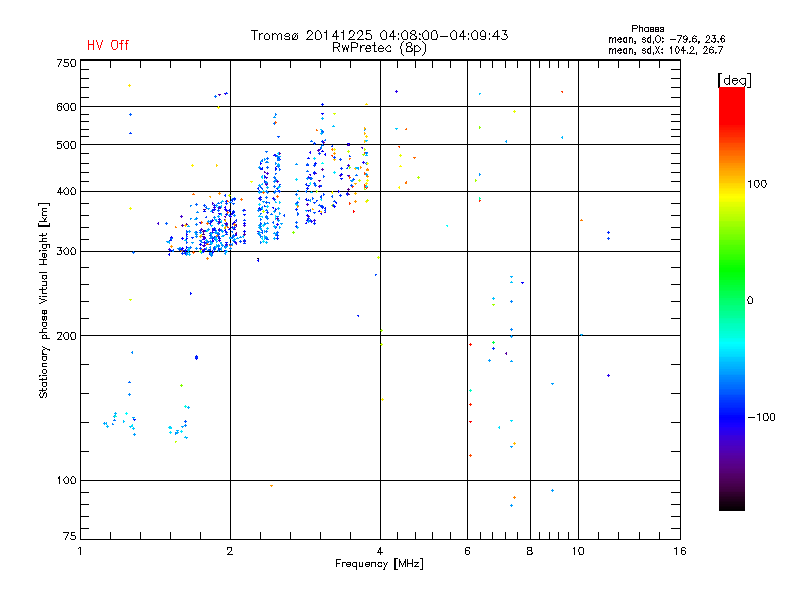Click the 'Frequency [MHz]' axis label
Image resolution: width=800 pixels, height=600 pixels.
coord(379,564)
